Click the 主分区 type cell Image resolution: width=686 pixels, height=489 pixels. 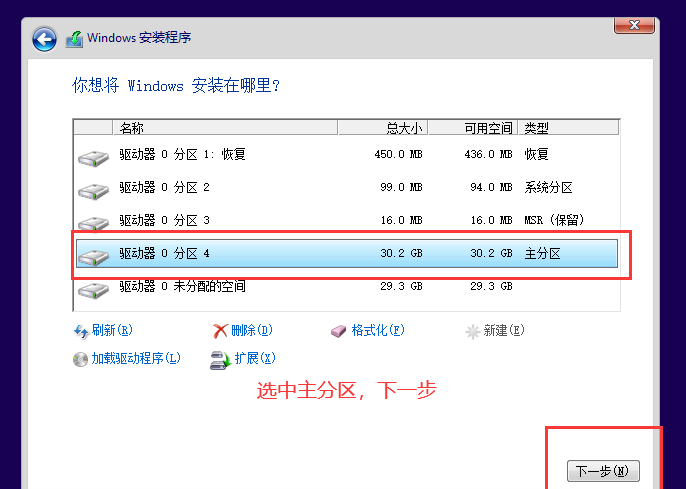tap(542, 253)
